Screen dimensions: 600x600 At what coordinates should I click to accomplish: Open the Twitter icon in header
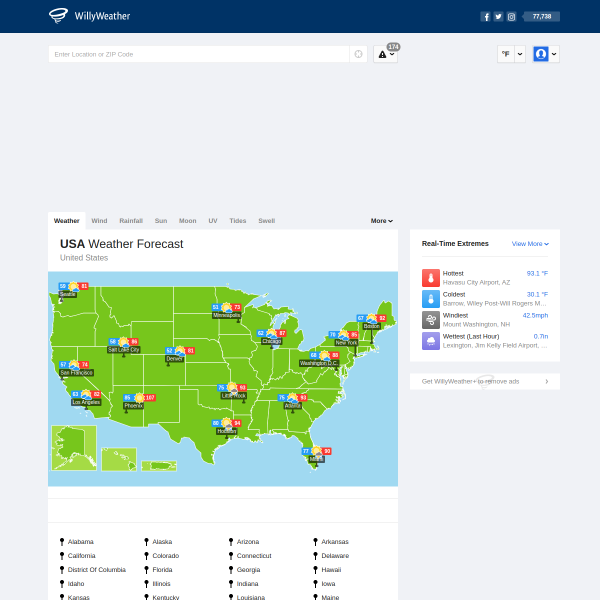[498, 16]
